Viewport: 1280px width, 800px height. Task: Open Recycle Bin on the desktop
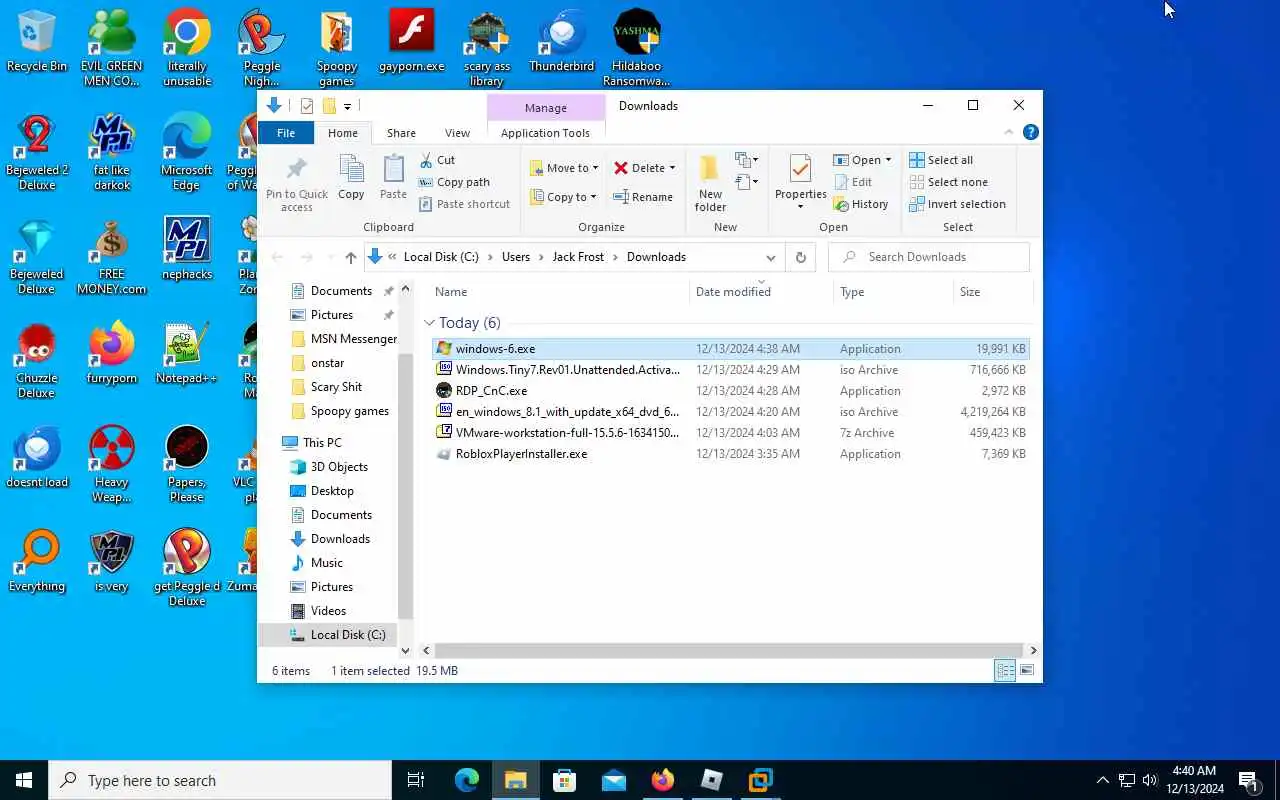pos(37,42)
